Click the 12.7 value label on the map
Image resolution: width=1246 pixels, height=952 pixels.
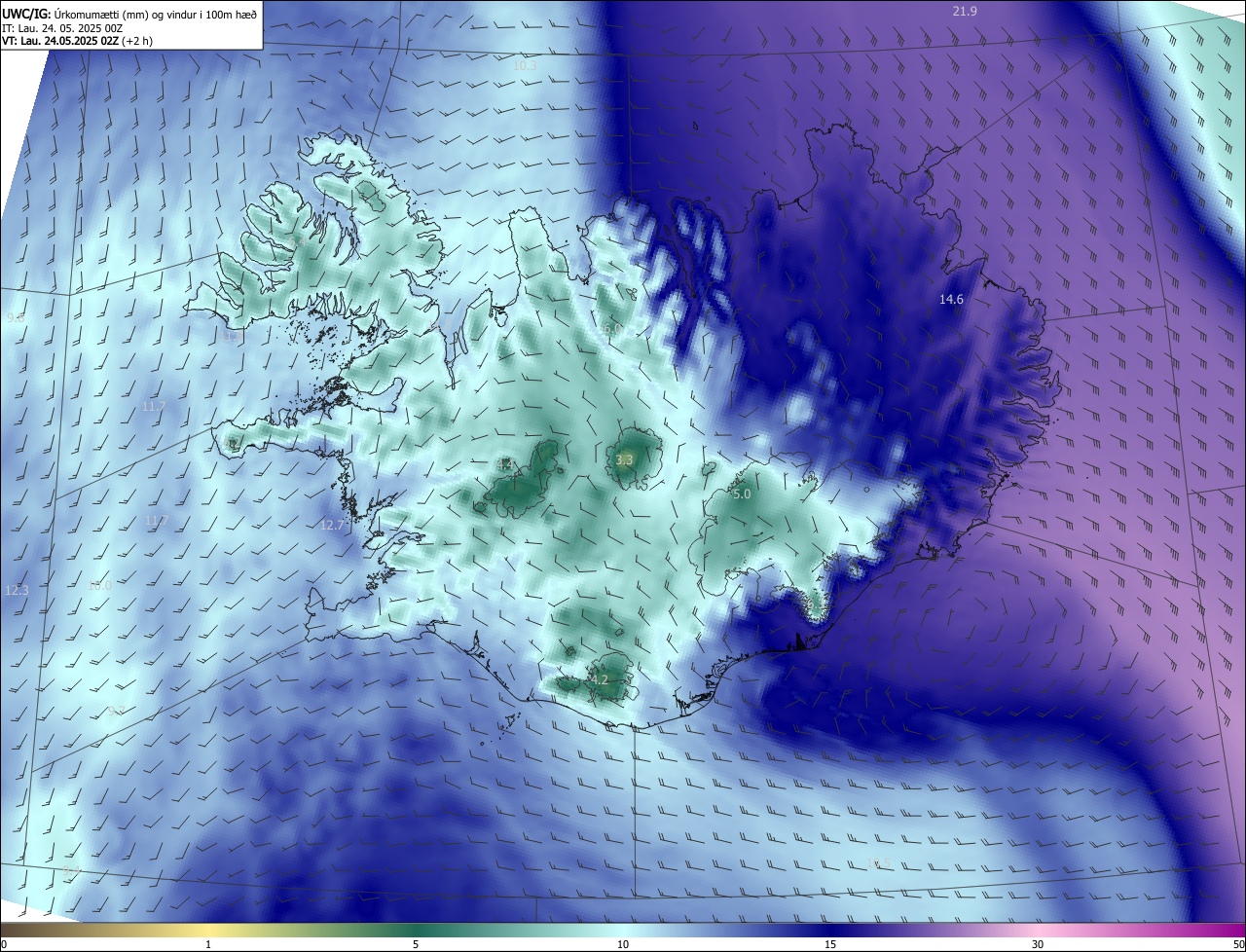point(333,525)
